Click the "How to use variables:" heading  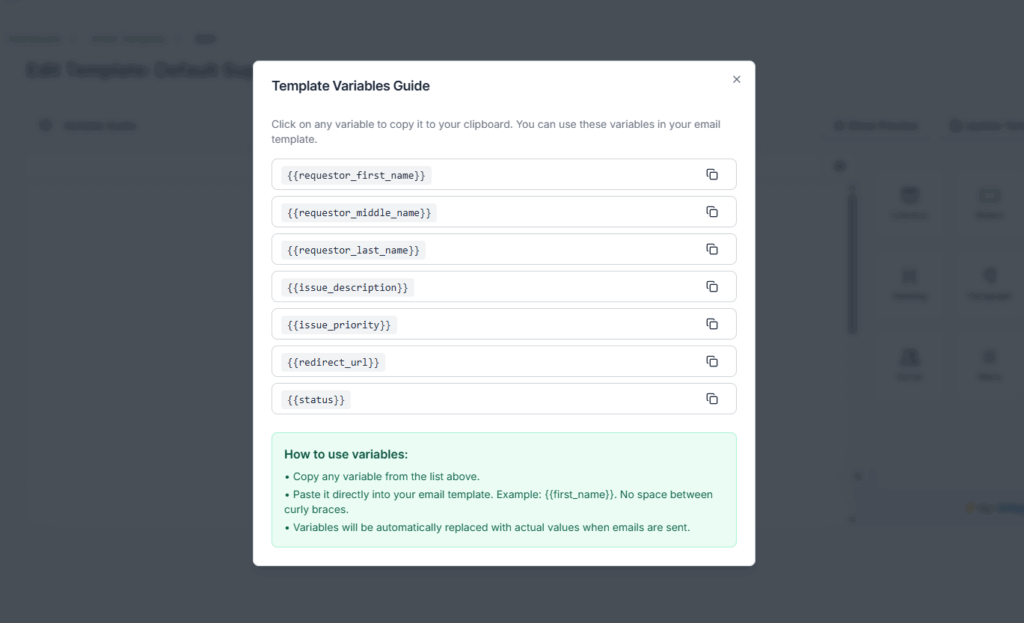[346, 454]
